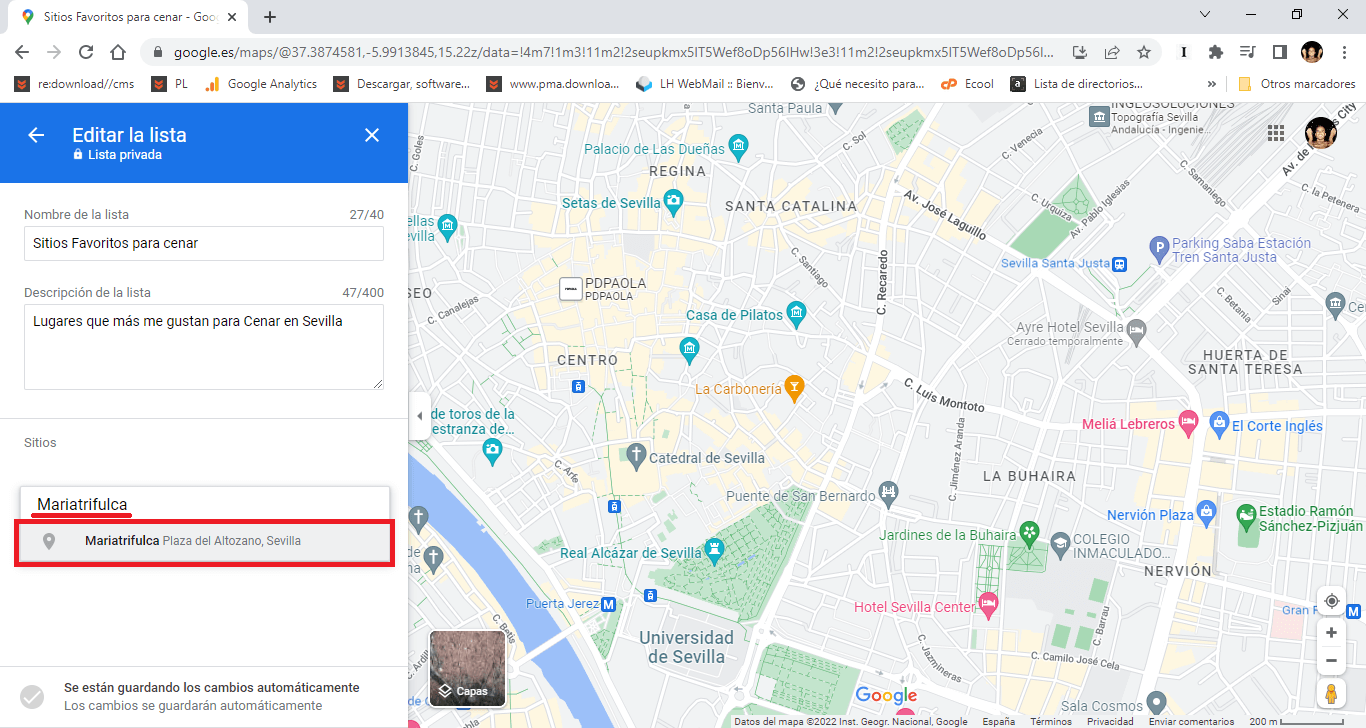
Task: Zoom in on the map
Action: [1331, 633]
